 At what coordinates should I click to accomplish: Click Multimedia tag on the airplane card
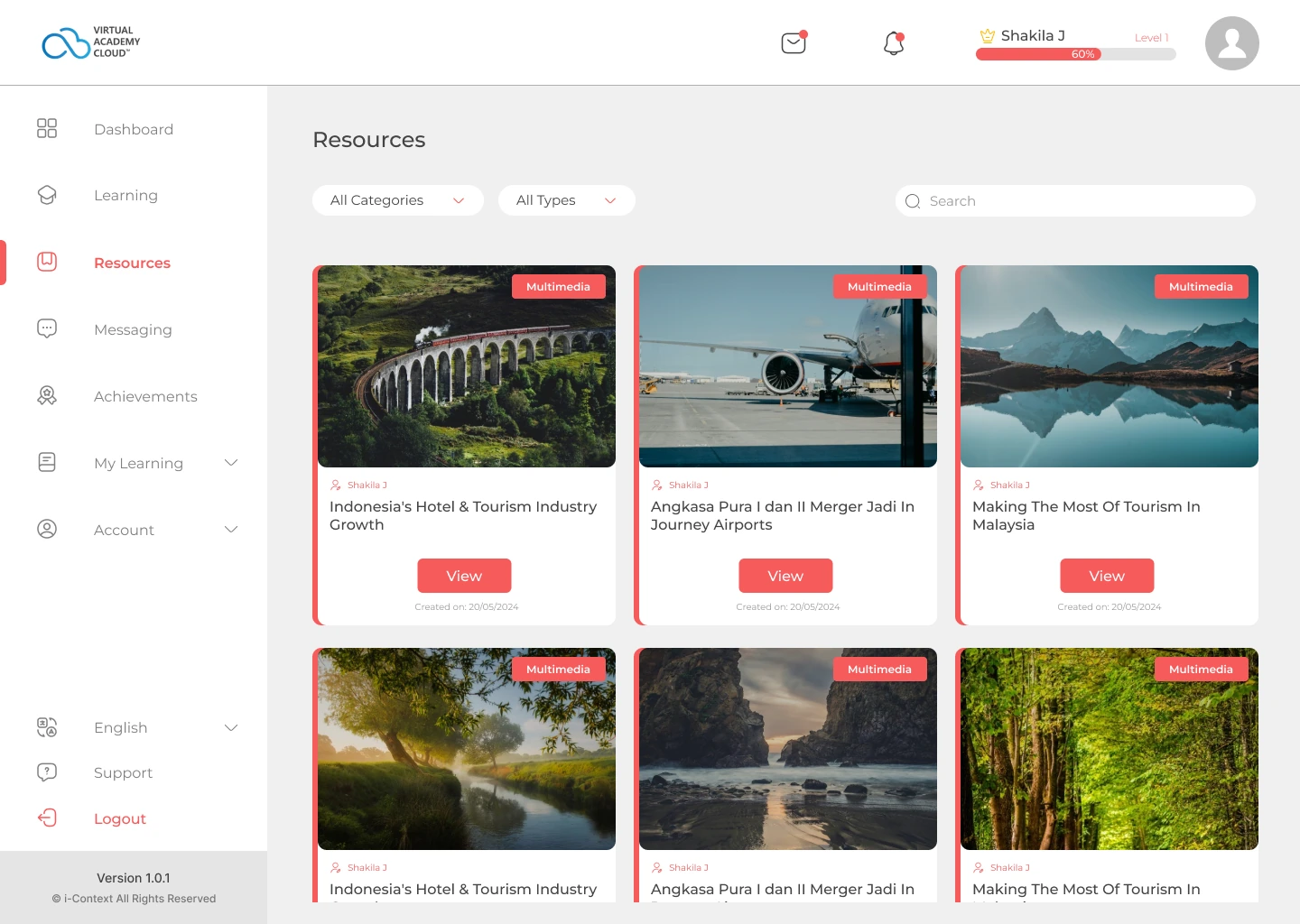[x=880, y=287]
